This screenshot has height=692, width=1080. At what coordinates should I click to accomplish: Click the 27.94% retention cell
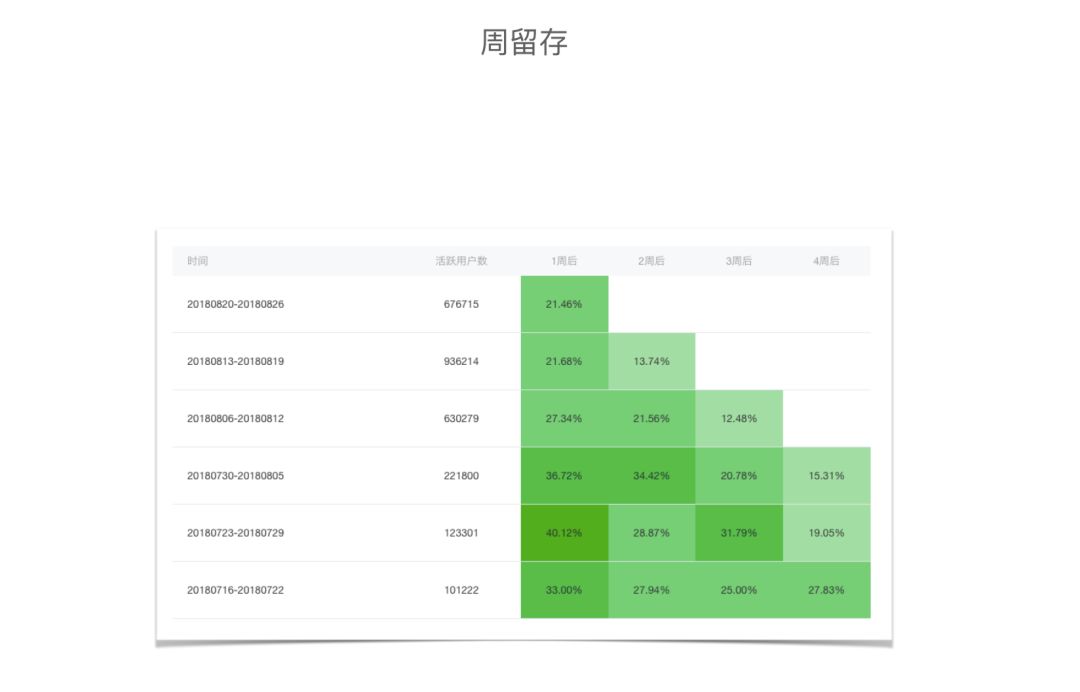point(652,590)
